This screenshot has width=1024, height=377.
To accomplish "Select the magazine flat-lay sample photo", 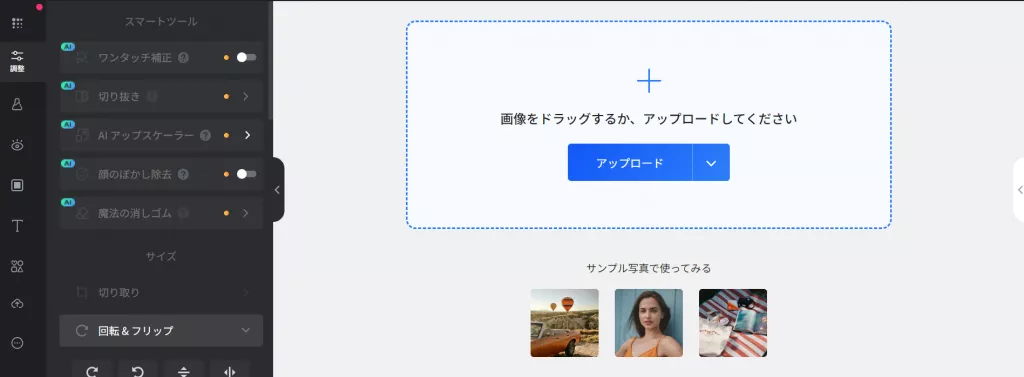I will coord(733,323).
